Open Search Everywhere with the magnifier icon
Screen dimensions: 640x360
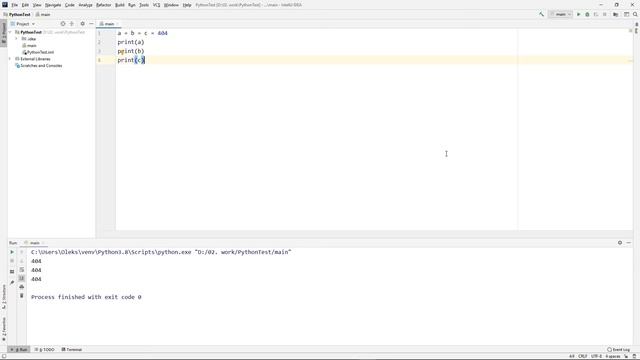(x=635, y=14)
